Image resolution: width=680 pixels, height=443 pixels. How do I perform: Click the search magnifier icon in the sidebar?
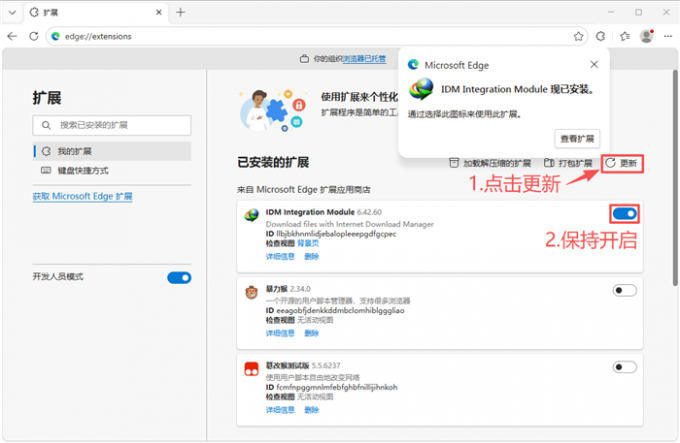pyautogui.click(x=46, y=125)
